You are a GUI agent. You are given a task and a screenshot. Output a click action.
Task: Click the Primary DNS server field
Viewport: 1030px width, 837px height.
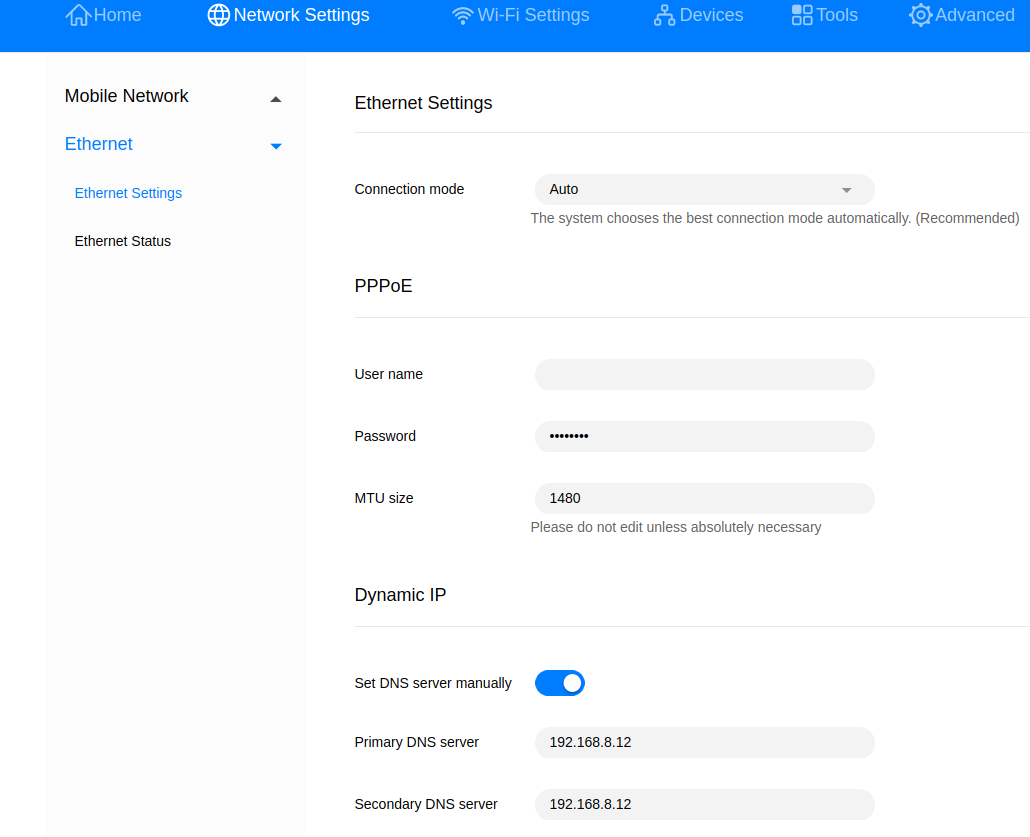click(704, 742)
